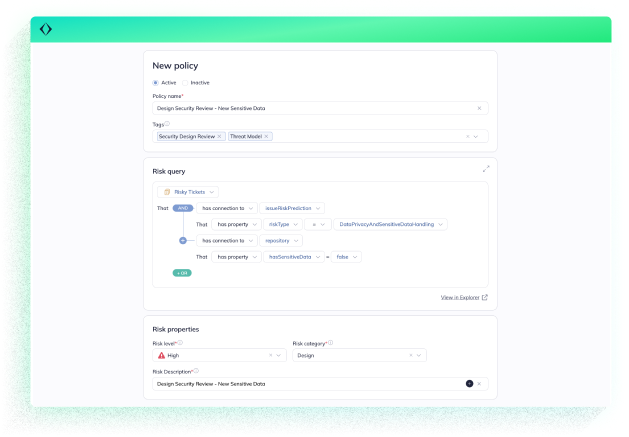Image resolution: width=629 pixels, height=437 pixels.
Task: Clear the Risk level High selection
Action: tap(270, 355)
